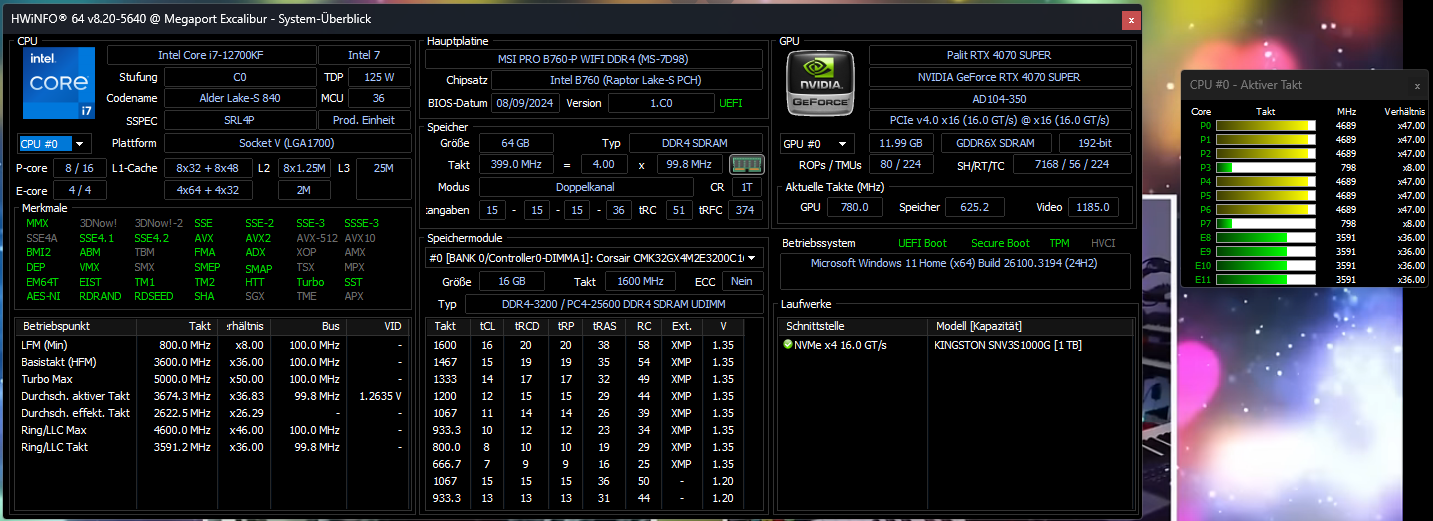This screenshot has height=521, width=1433.
Task: Click the Modell [Kapazität] column header
Action: 1030,326
